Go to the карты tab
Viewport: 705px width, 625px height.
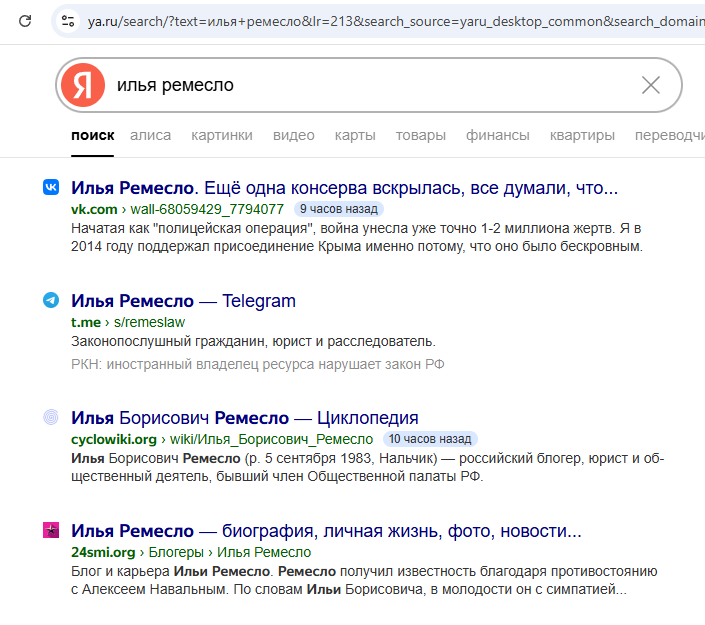(x=355, y=135)
